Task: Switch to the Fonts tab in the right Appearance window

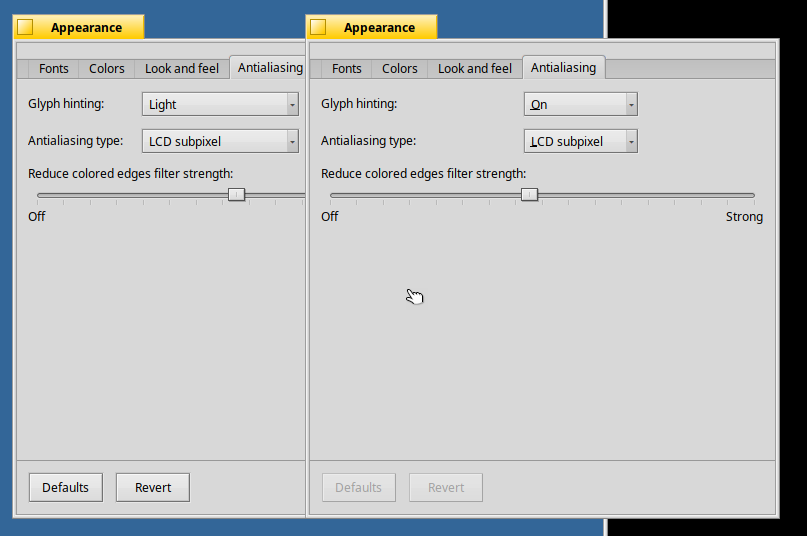Action: point(346,68)
